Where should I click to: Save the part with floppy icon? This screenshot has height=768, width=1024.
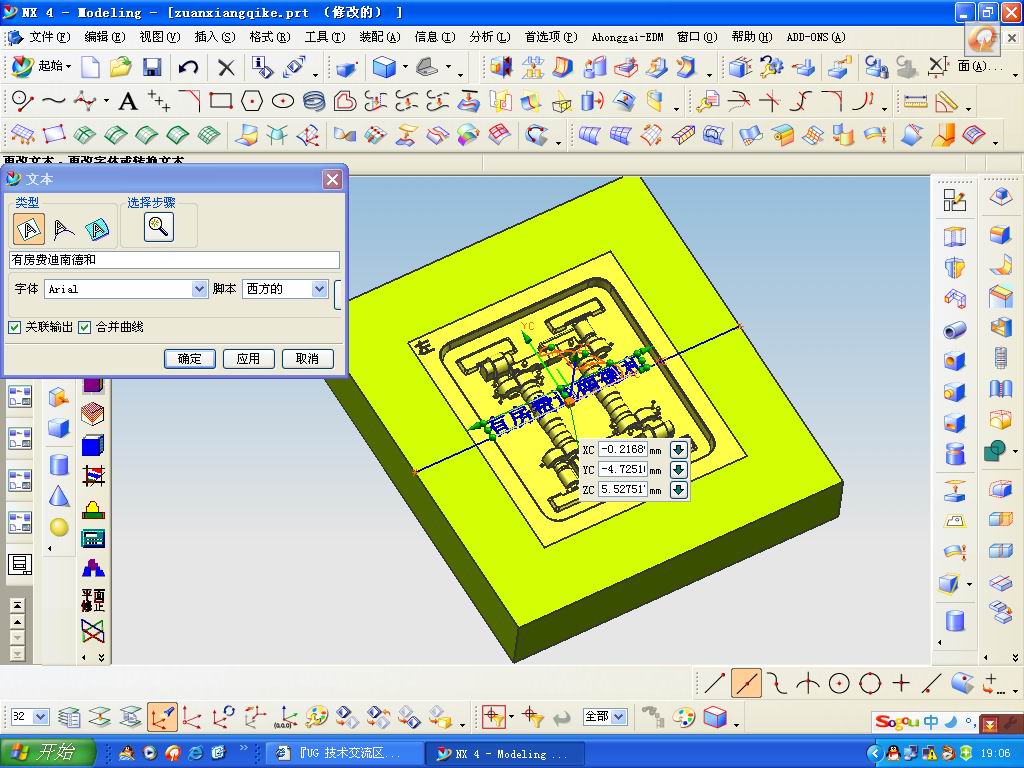[x=152, y=67]
